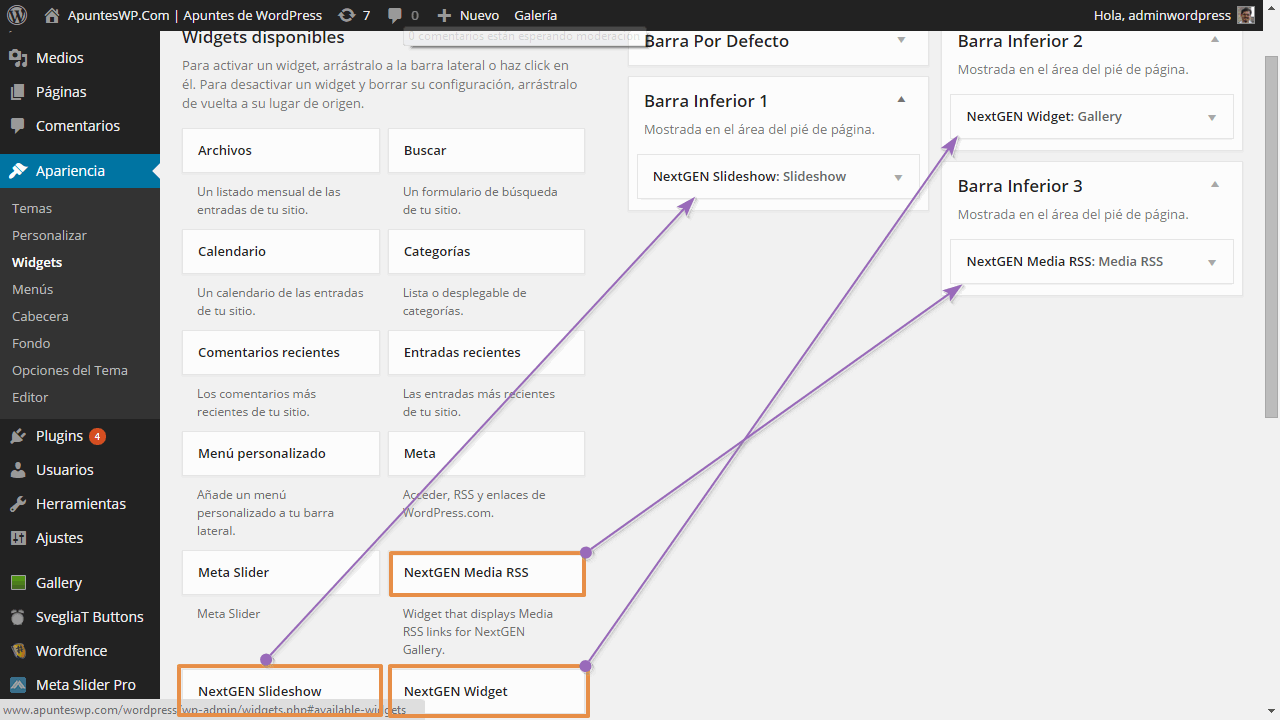1280x720 pixels.
Task: Click the WordPress logo in admin bar
Action: coord(17,15)
